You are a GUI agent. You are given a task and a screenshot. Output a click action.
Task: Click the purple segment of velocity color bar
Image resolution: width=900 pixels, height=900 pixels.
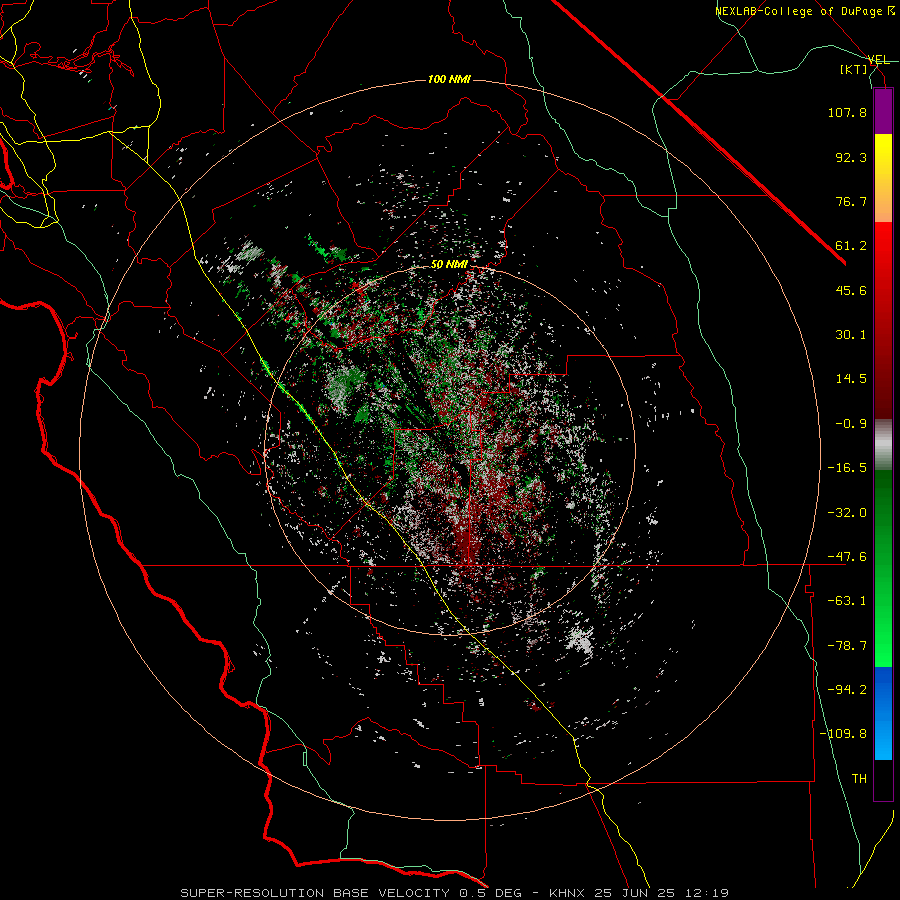pos(883,111)
